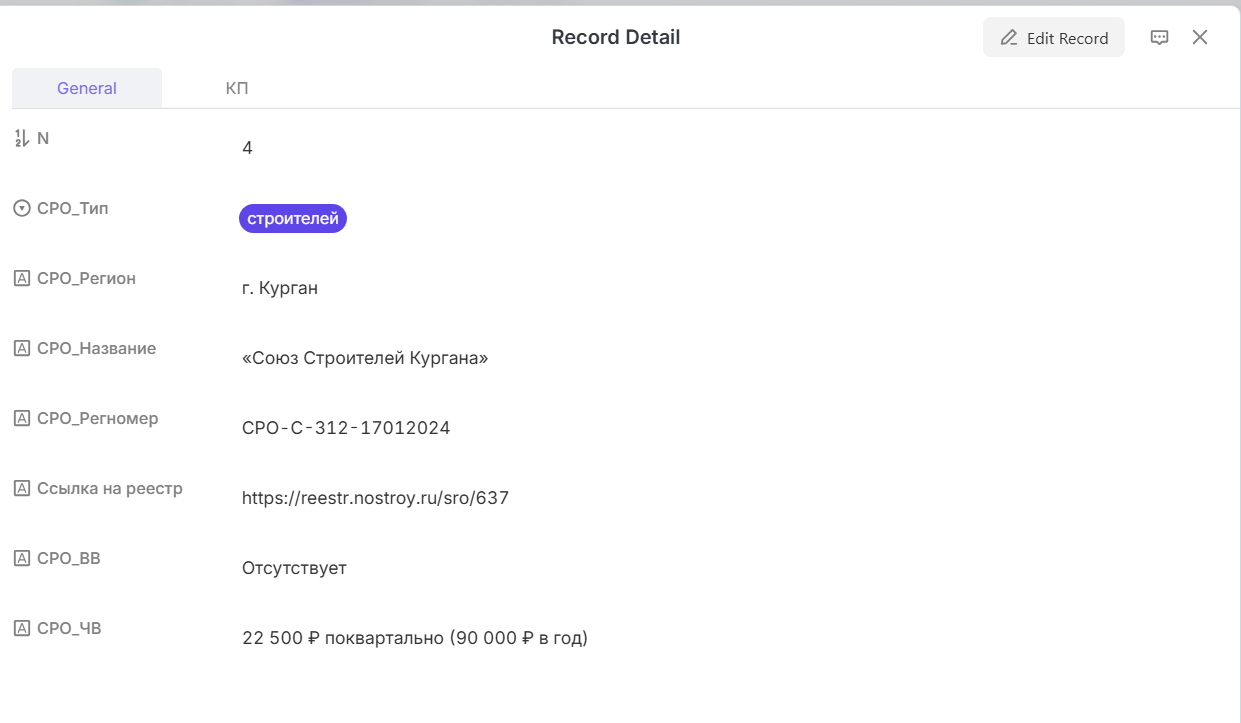Click the text field icon beside СРО_Регион
Image resolution: width=1241 pixels, height=723 pixels.
(21, 279)
